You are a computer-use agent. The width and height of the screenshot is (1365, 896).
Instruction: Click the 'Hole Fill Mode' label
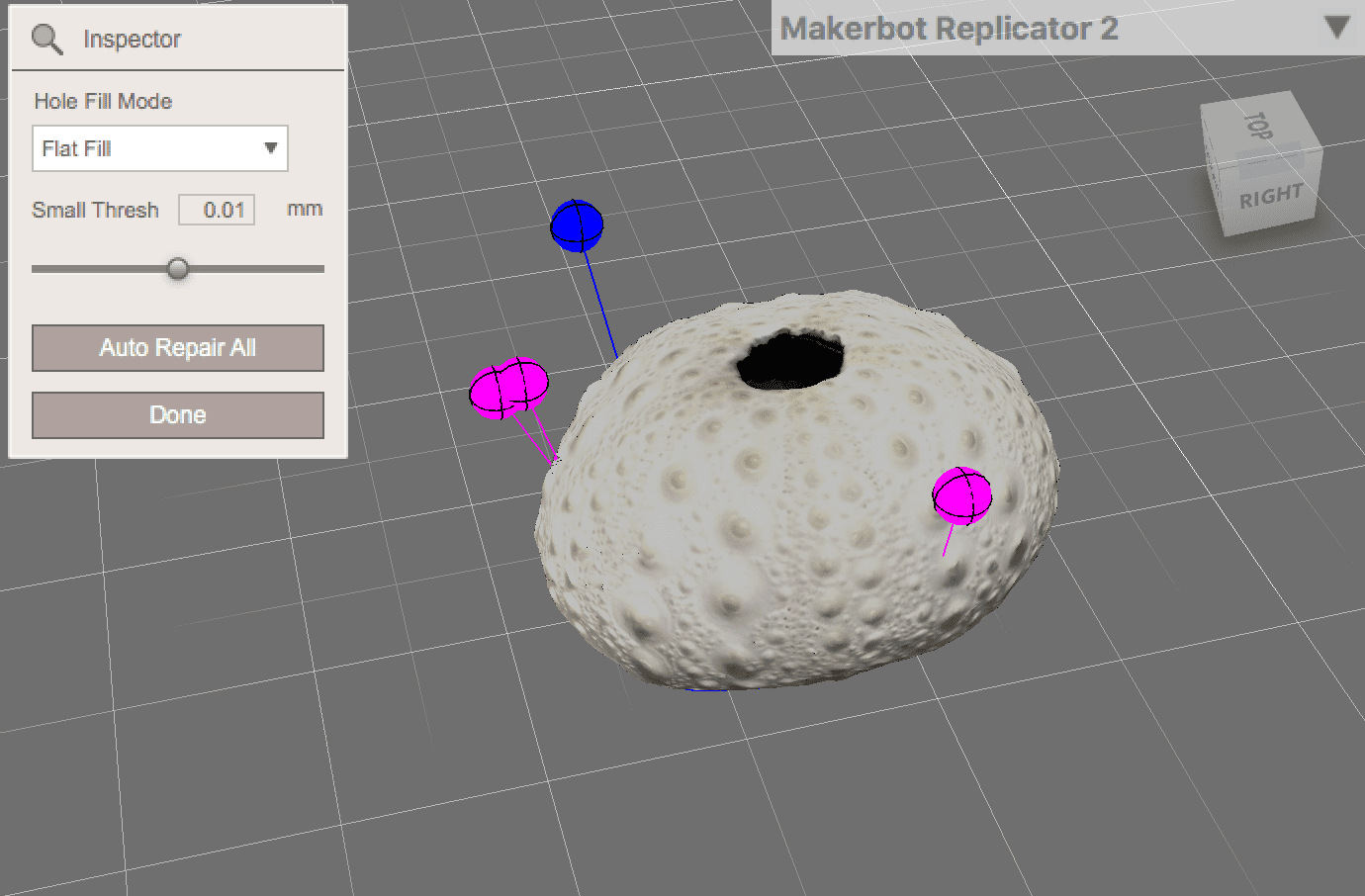point(103,101)
